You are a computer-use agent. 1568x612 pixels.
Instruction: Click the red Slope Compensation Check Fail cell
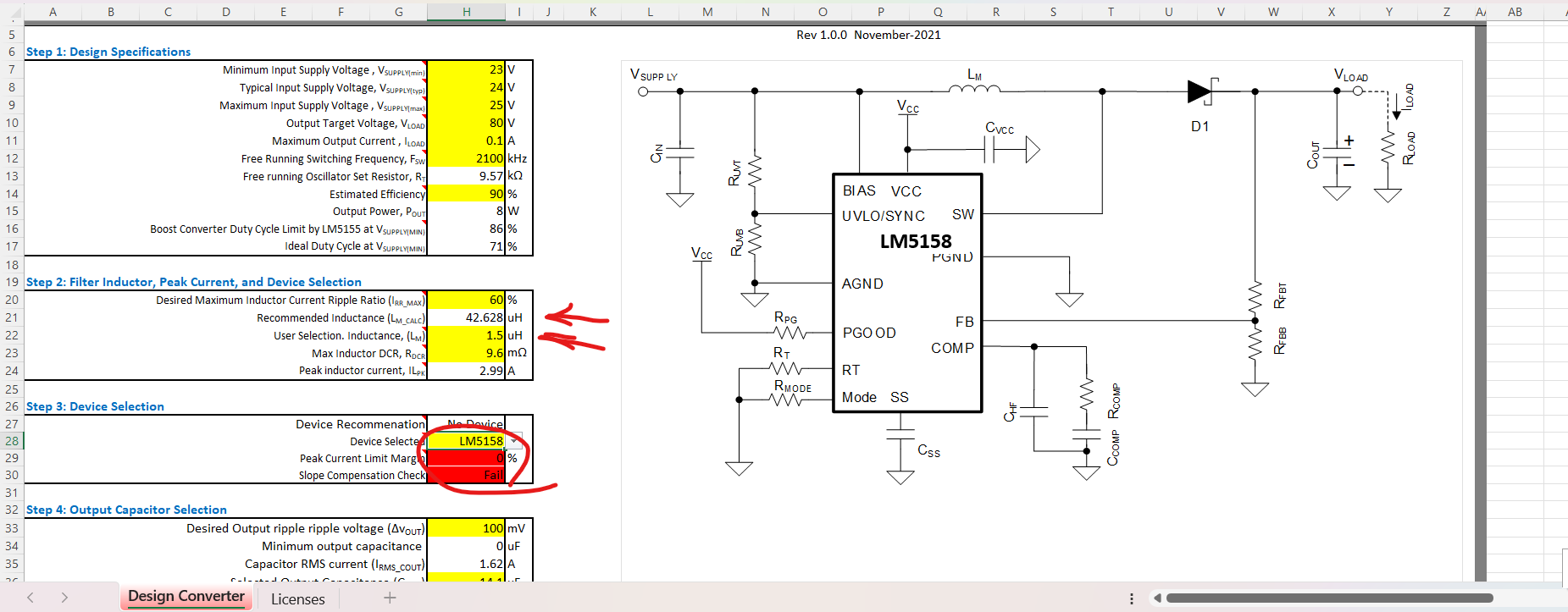point(466,475)
